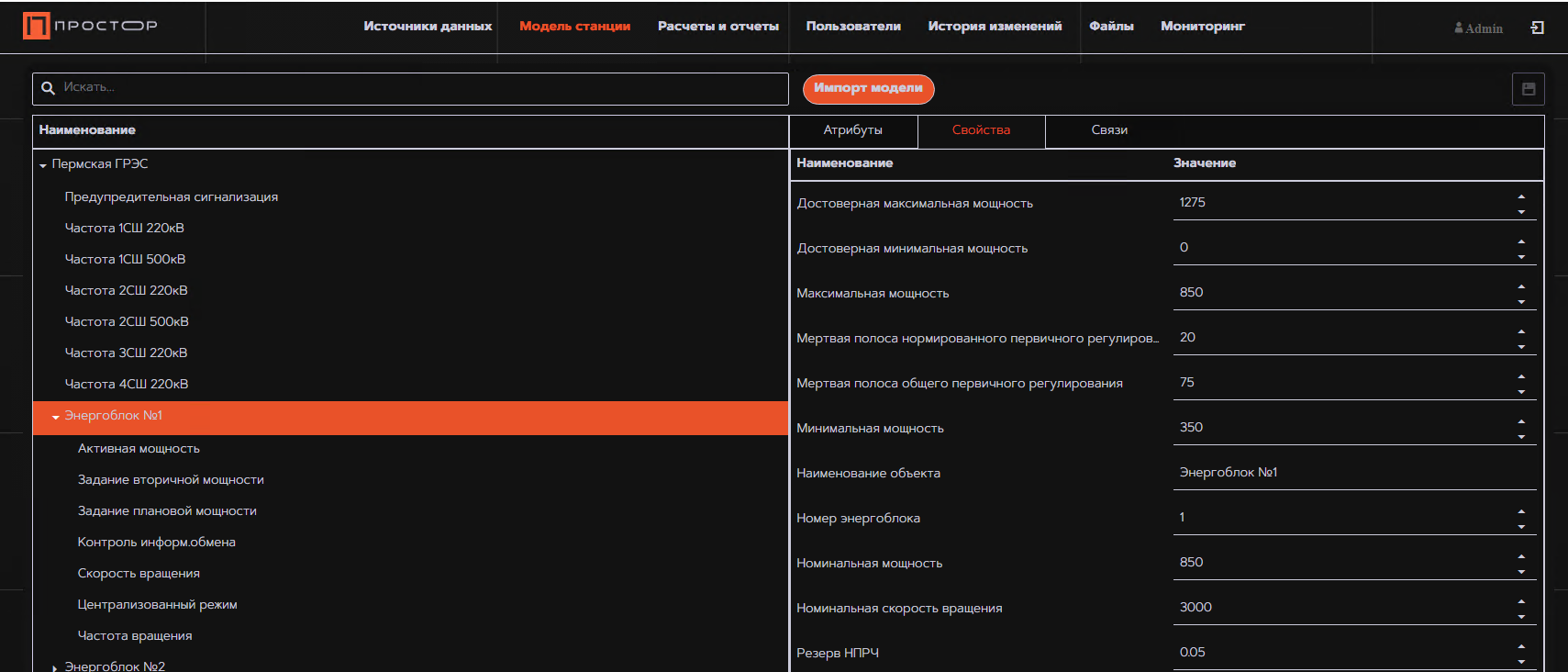
Task: Decrease Минимальная мощность with down arrow
Action: (x=1521, y=437)
